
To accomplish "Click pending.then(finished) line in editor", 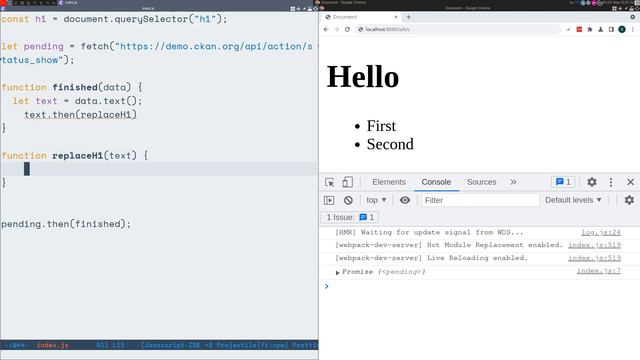I will 66,224.
